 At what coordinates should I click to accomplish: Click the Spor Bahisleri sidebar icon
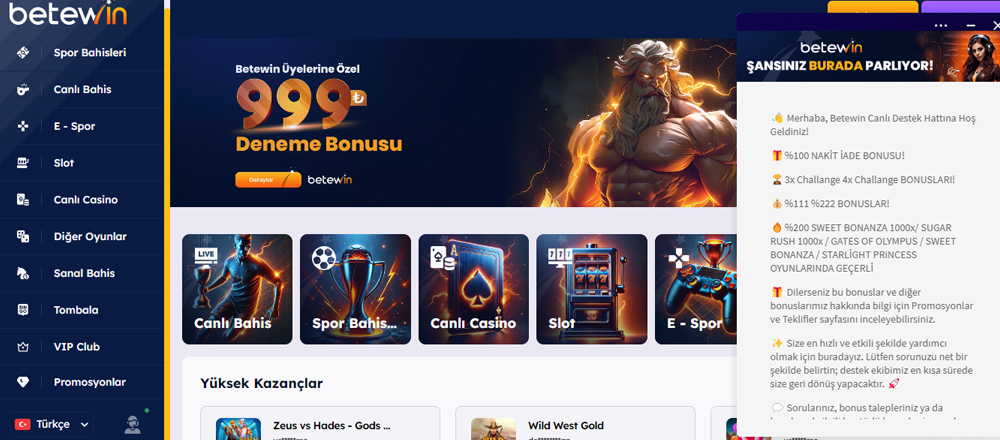tap(23, 52)
